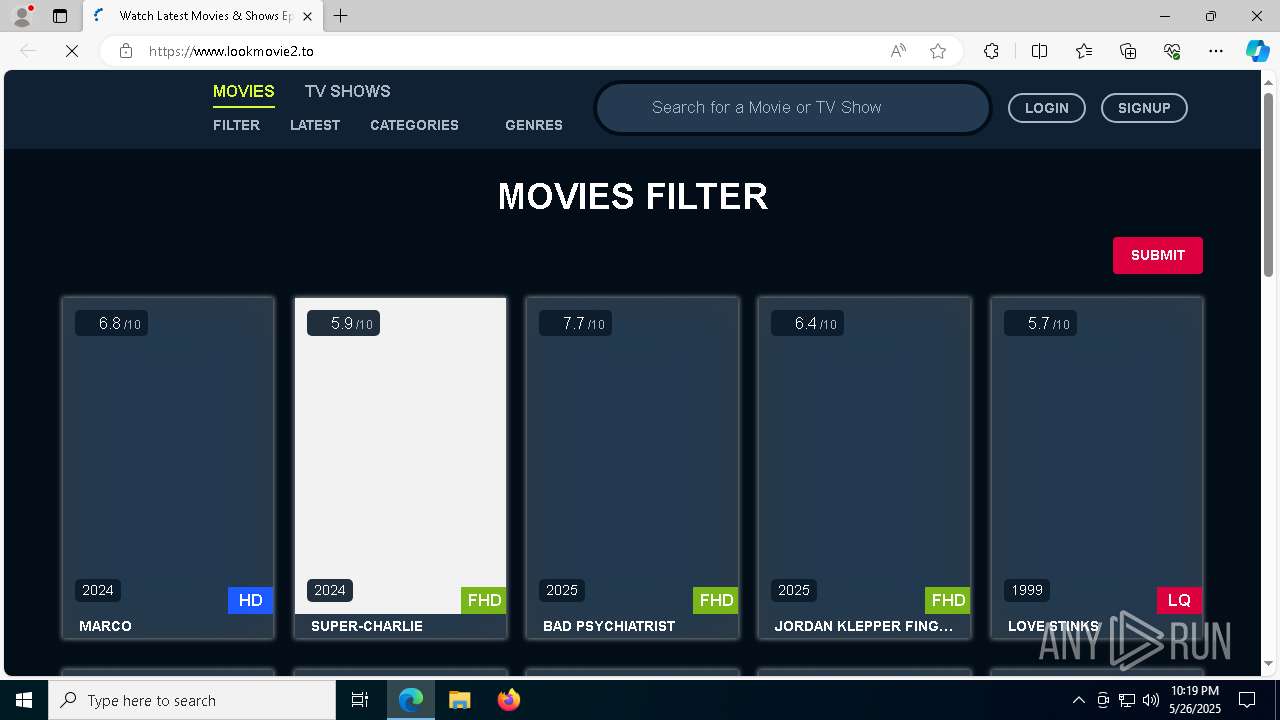This screenshot has height=720, width=1280.
Task: Open the notifications center icon
Action: [1247, 700]
